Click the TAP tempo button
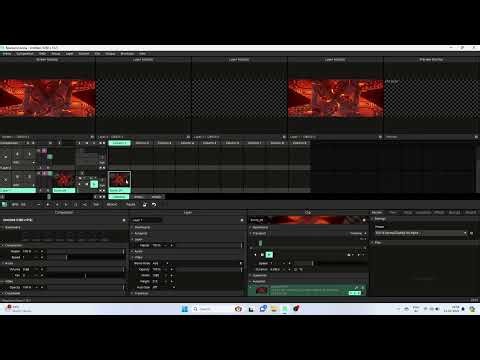The height and width of the screenshot is (360, 480). tap(96, 204)
